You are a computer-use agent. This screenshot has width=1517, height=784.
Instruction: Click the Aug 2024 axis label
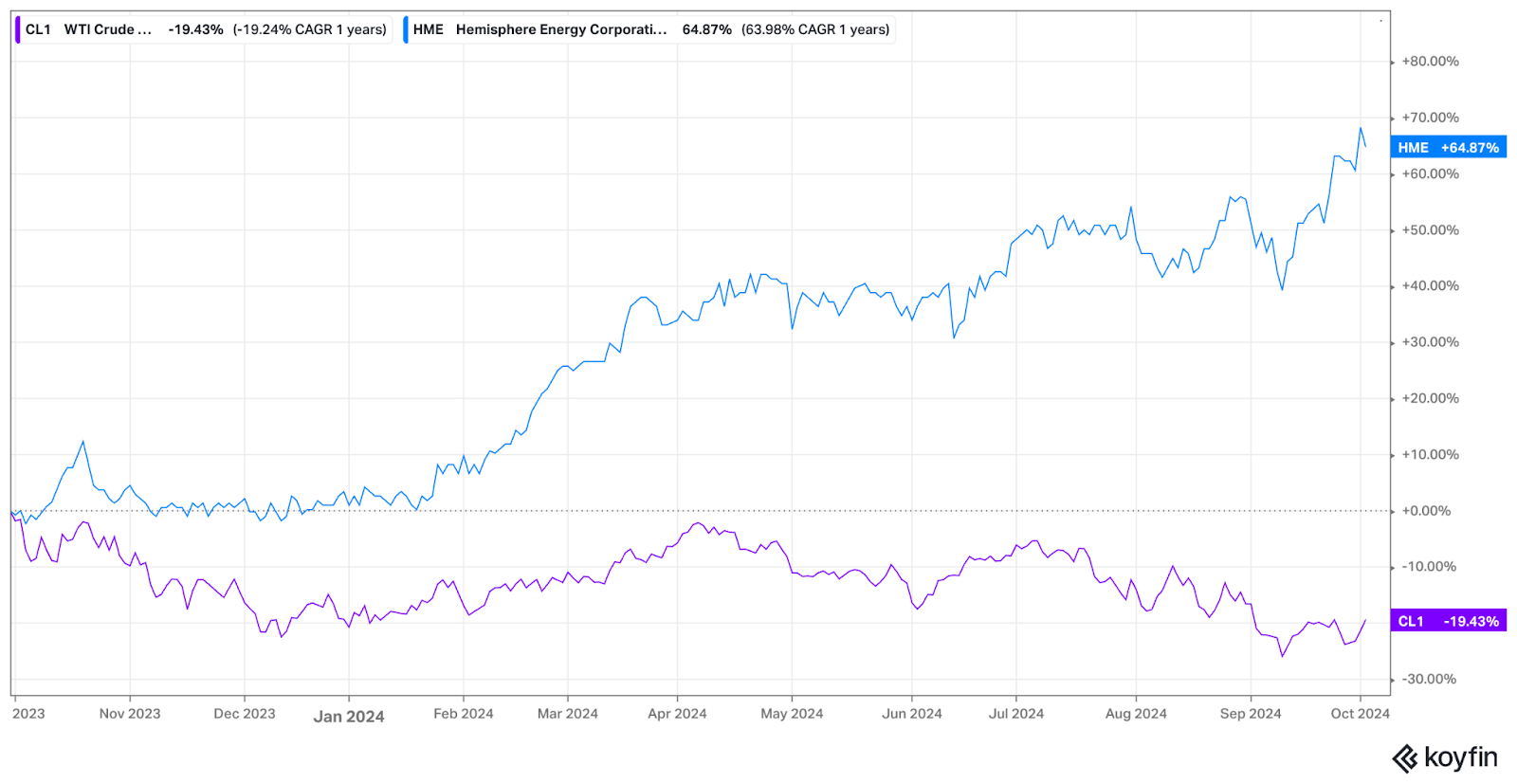[x=1136, y=714]
